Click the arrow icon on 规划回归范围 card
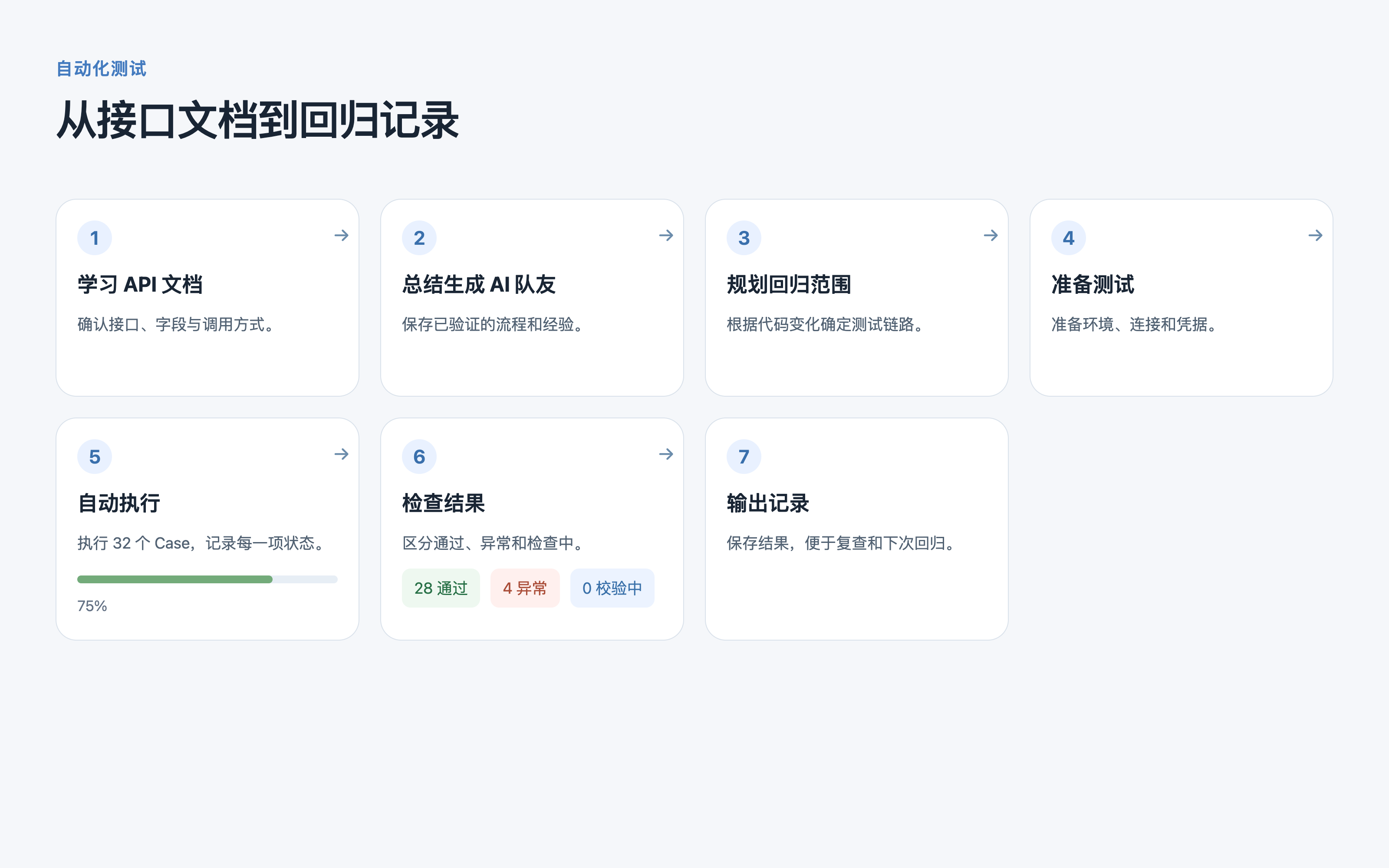The image size is (1389, 868). click(991, 235)
